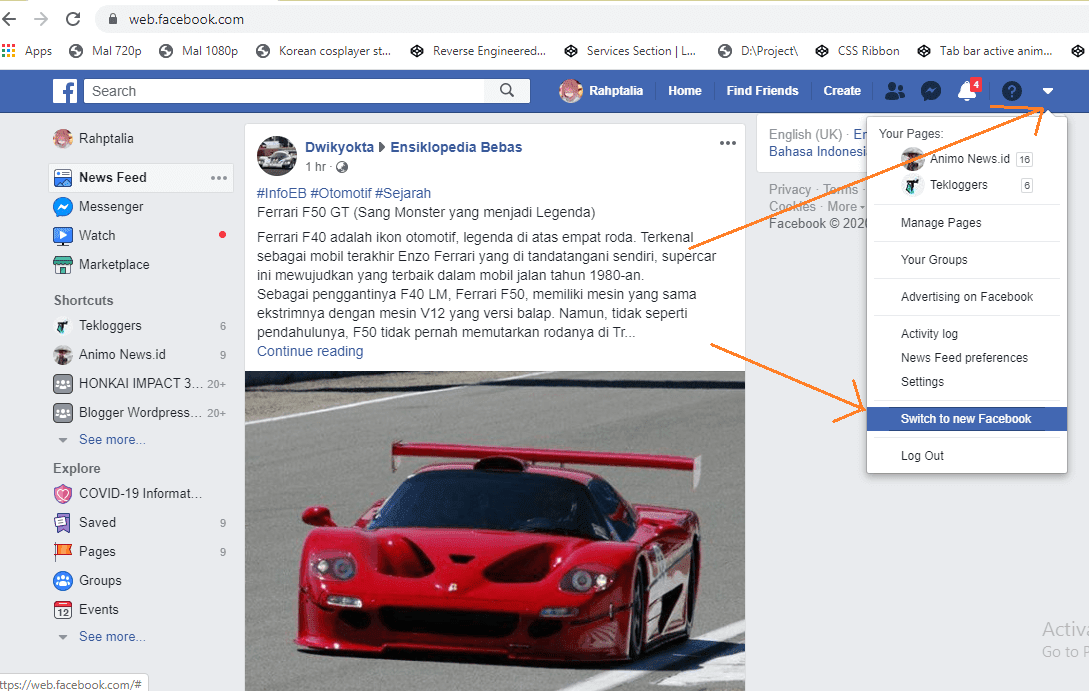The height and width of the screenshot is (691, 1089).
Task: Open Ensiklopedia Bebas group link
Action: pyautogui.click(x=456, y=147)
